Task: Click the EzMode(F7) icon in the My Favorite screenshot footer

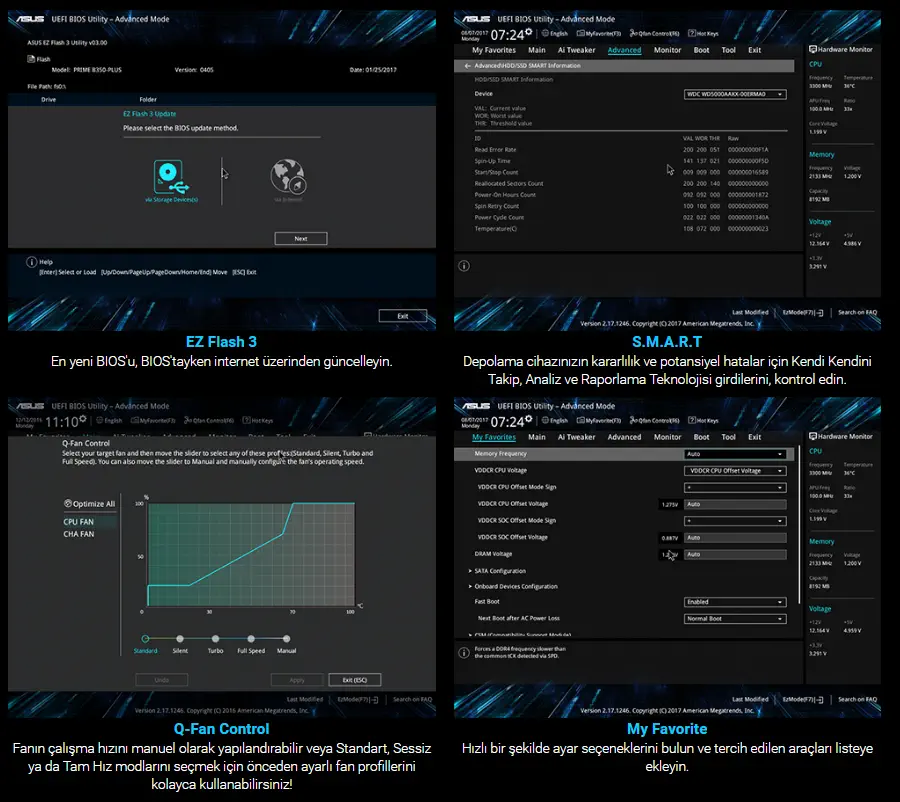Action: (x=820, y=700)
